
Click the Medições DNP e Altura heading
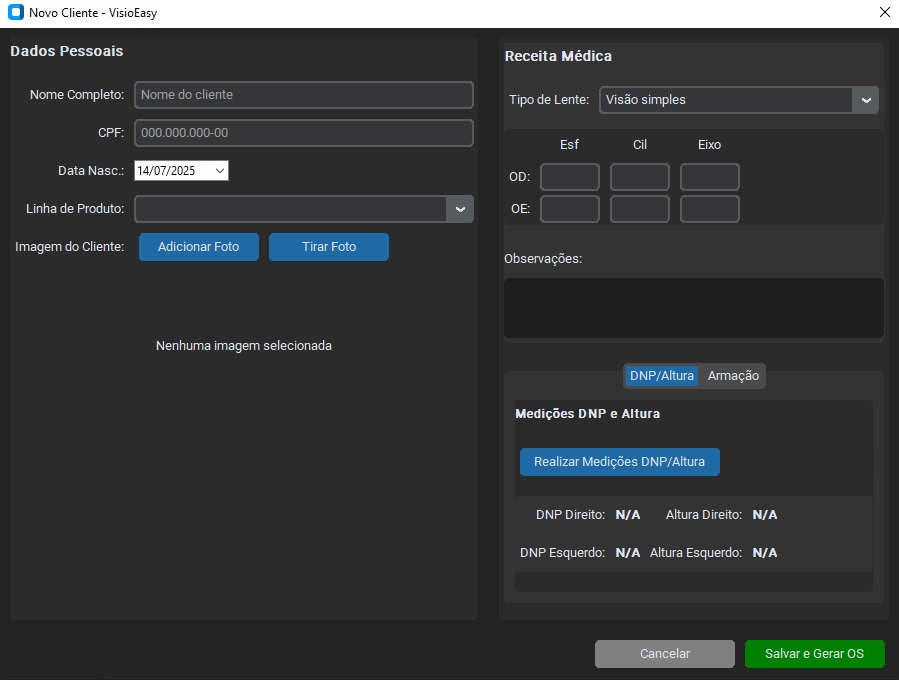point(588,414)
